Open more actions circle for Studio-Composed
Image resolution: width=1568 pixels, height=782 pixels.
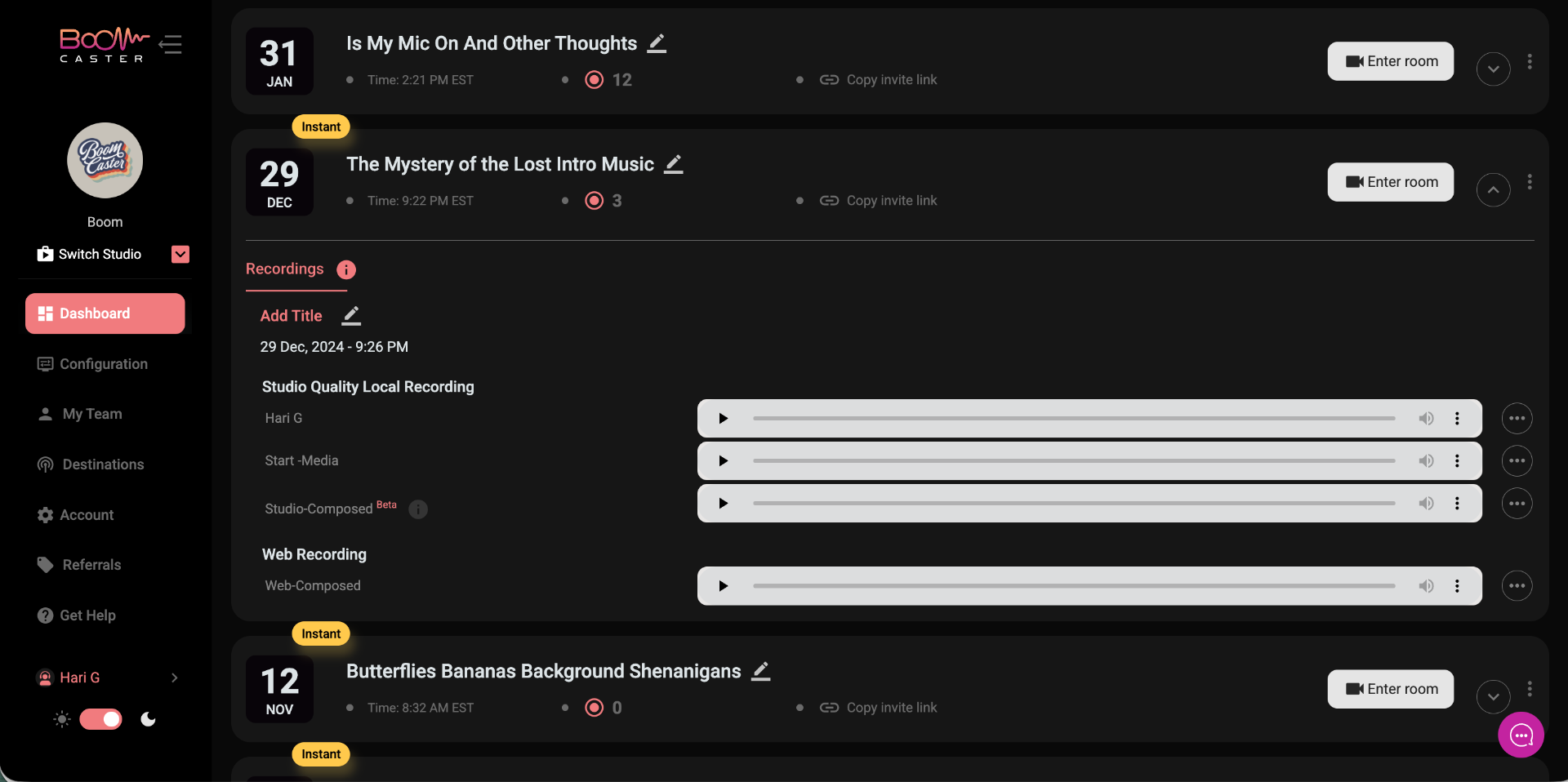[x=1517, y=504]
